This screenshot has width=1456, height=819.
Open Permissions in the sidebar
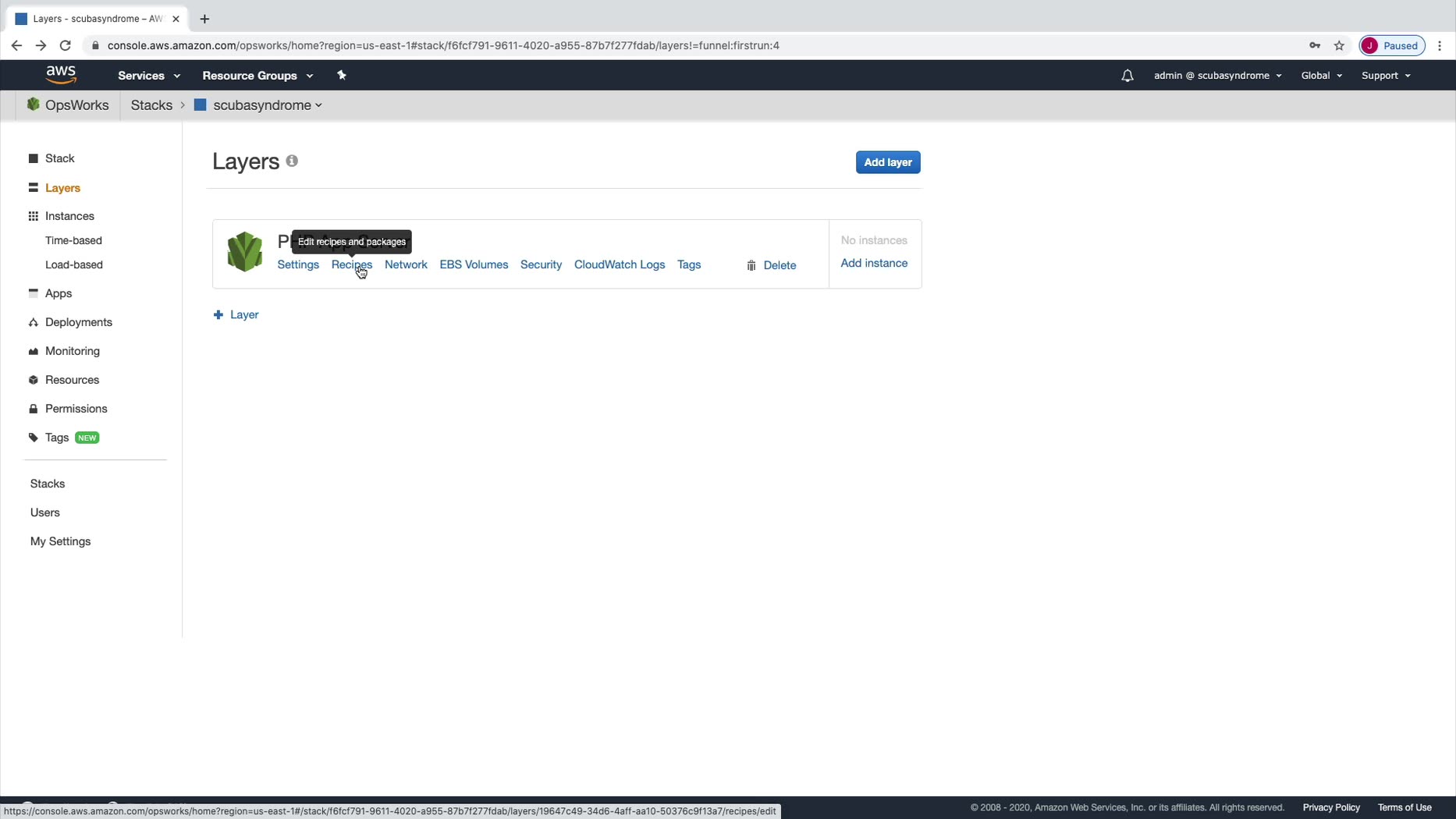(x=68, y=409)
